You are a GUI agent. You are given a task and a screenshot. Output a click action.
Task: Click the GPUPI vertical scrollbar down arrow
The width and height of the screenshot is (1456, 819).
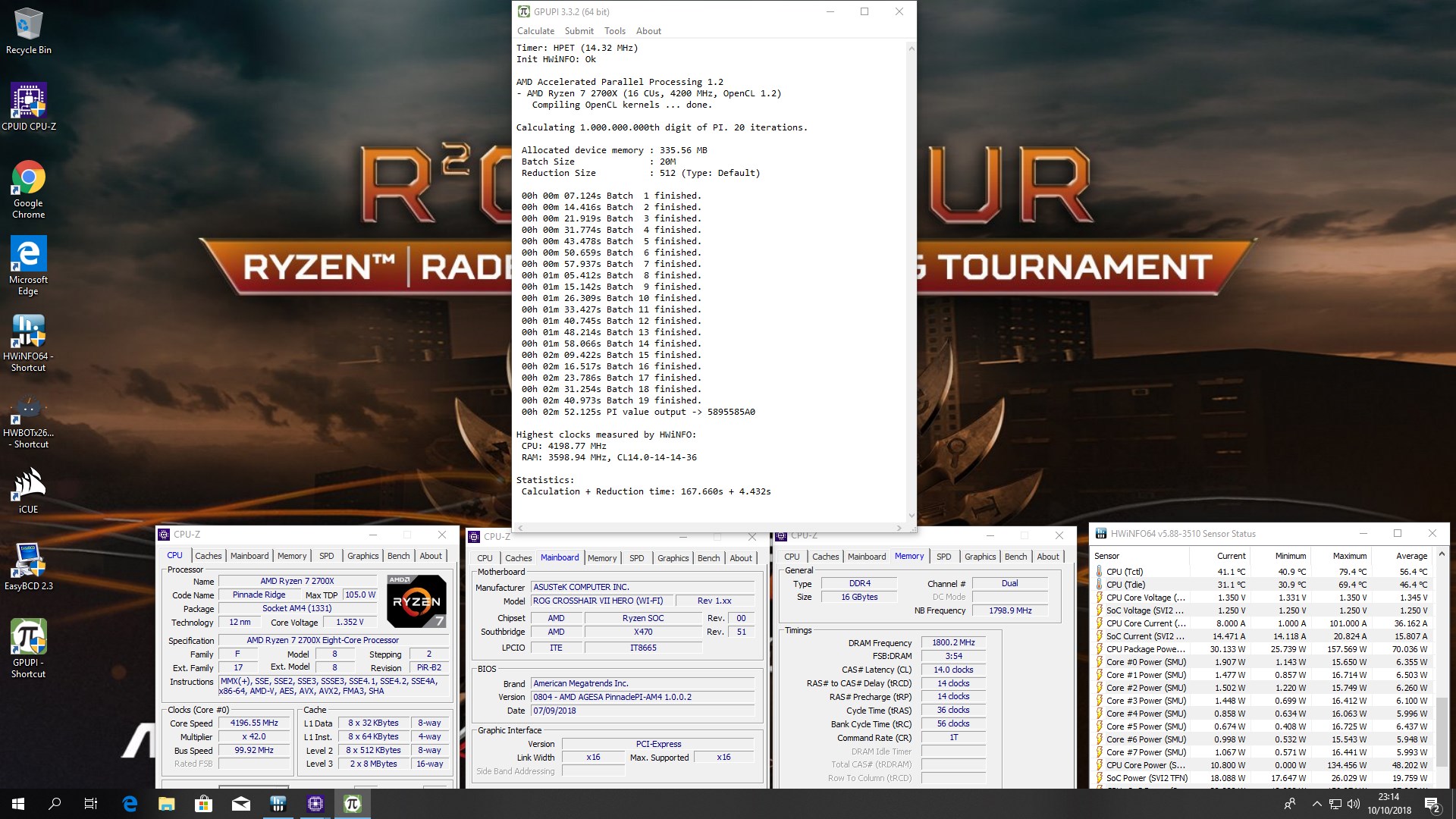911,516
